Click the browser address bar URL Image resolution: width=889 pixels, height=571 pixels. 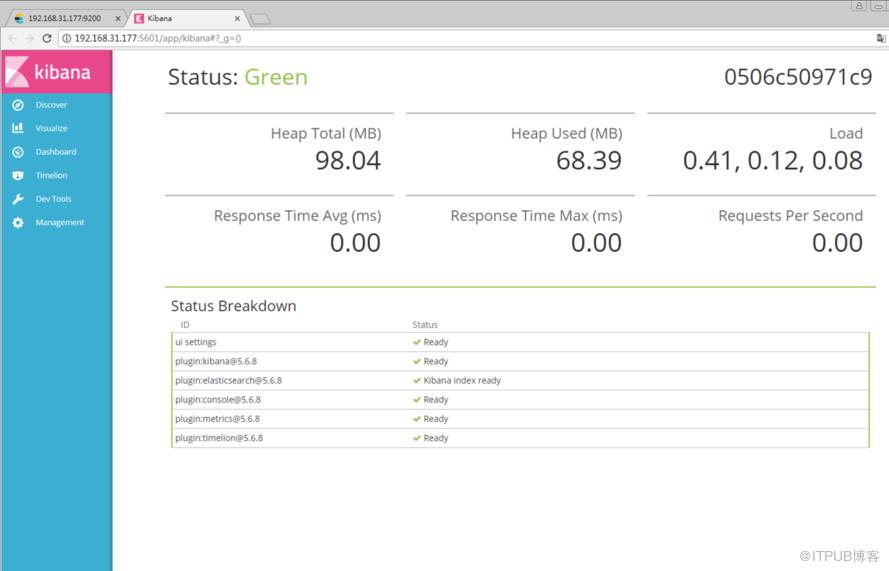point(158,38)
